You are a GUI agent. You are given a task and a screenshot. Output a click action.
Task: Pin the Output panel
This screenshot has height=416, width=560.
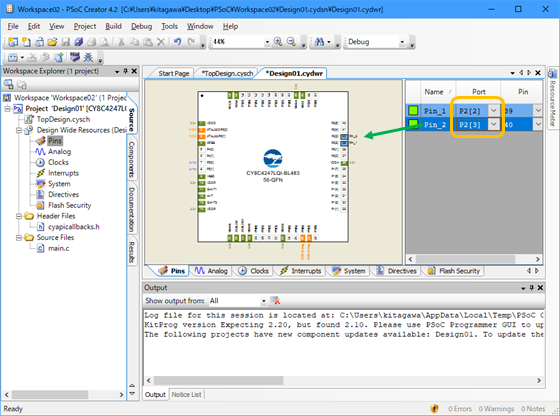point(531,288)
